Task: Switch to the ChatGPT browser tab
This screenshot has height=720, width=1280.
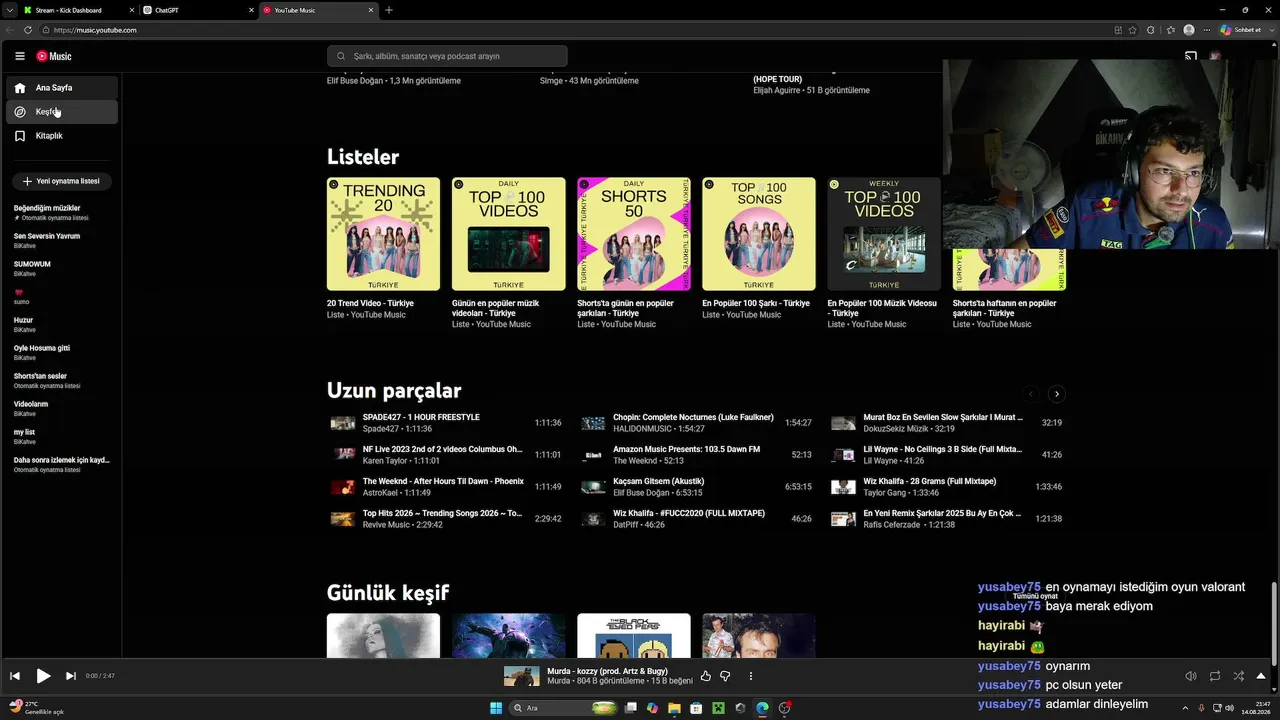Action: click(x=198, y=10)
